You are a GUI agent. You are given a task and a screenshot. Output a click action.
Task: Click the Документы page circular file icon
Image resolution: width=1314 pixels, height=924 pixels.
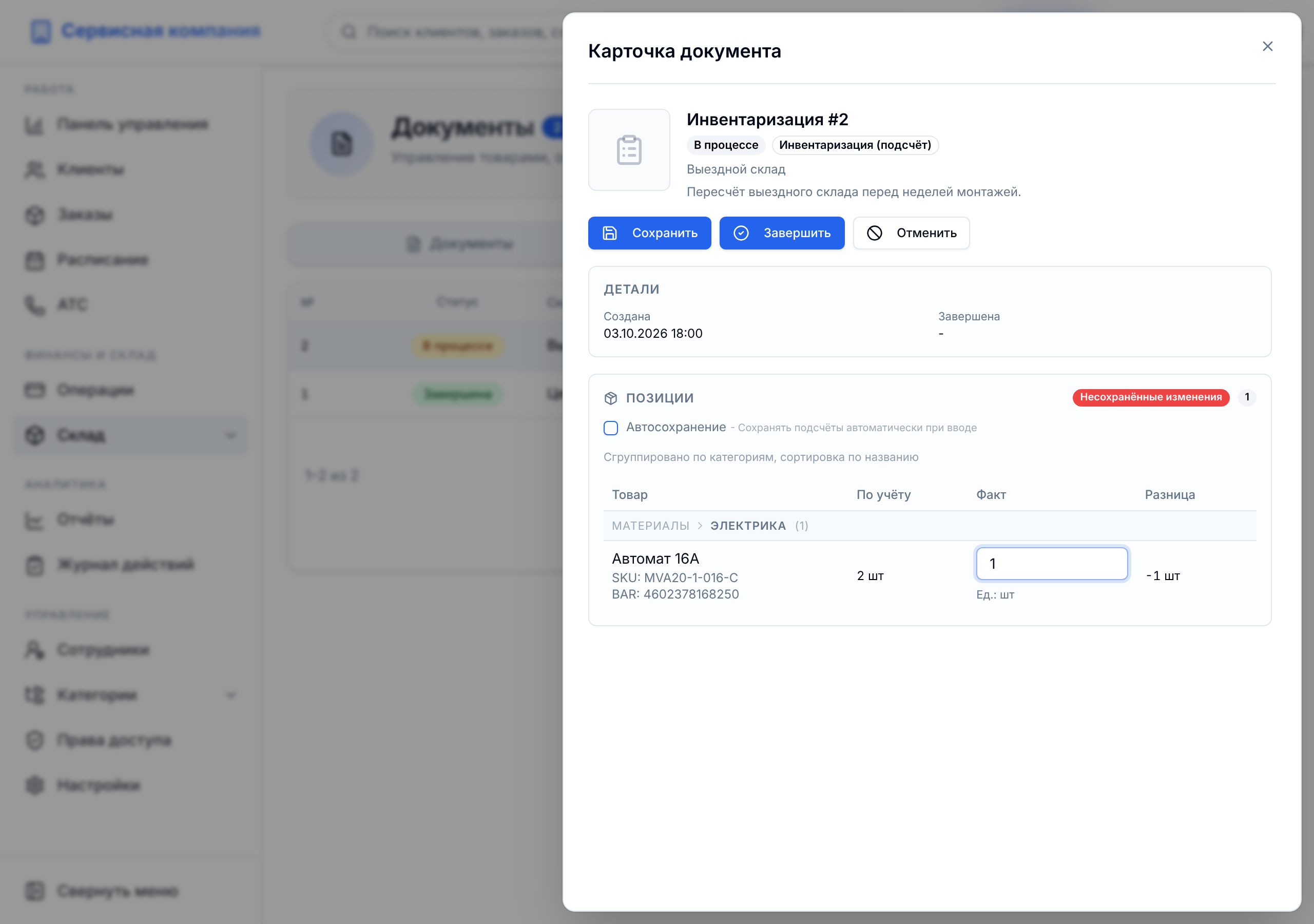point(342,144)
